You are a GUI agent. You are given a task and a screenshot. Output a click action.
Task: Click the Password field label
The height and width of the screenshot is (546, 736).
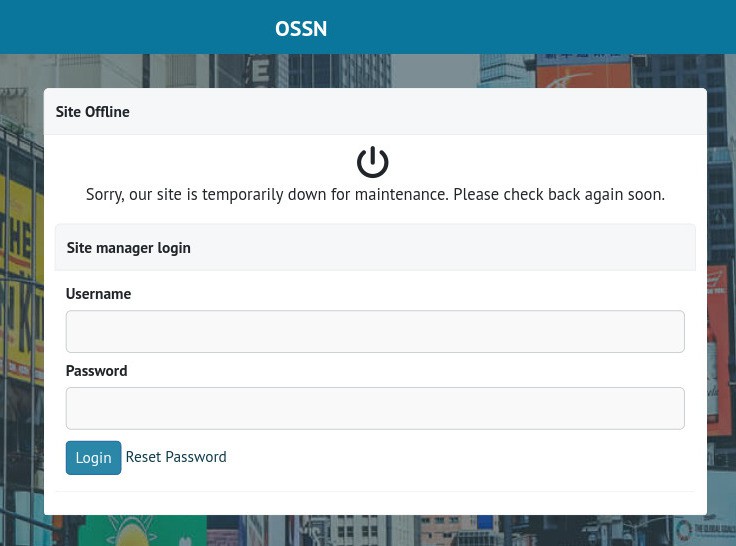96,371
